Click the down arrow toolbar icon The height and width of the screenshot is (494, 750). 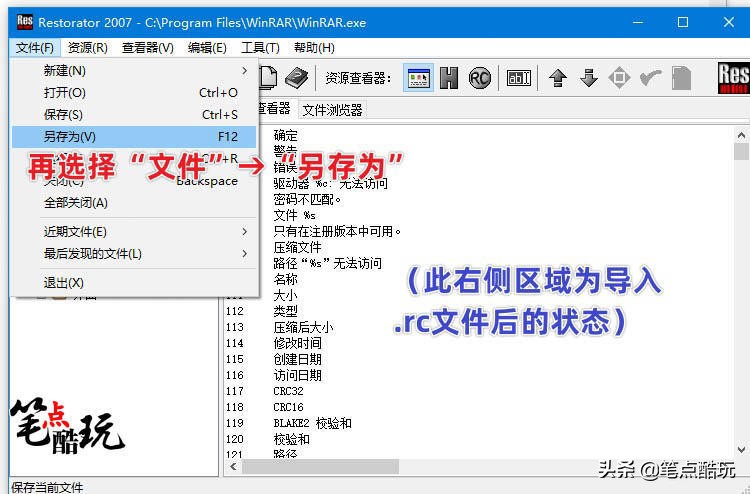[589, 77]
